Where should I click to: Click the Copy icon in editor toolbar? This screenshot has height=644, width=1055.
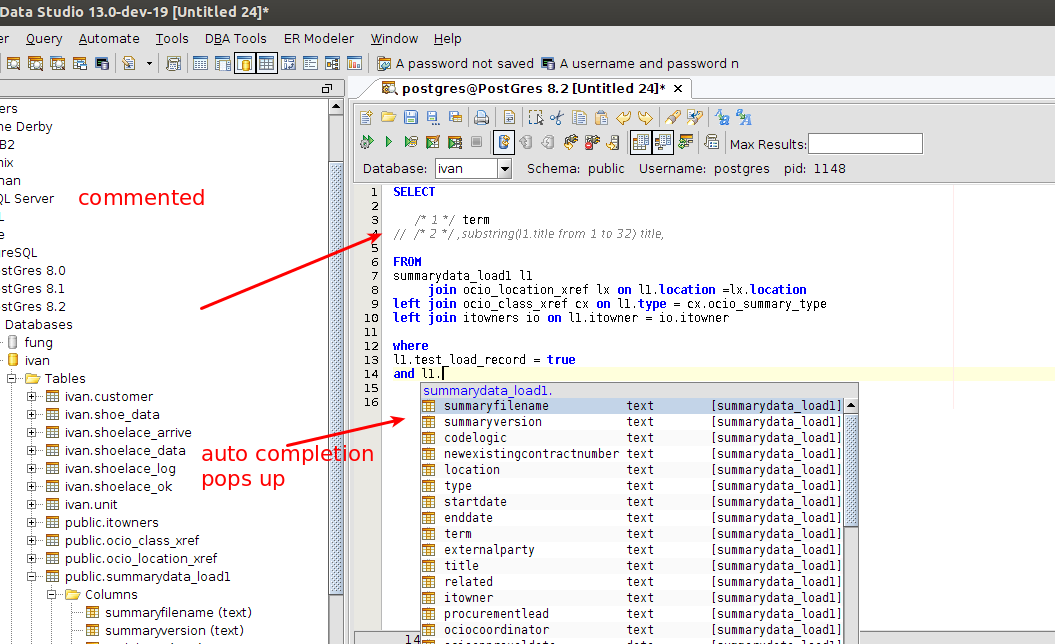pyautogui.click(x=579, y=118)
